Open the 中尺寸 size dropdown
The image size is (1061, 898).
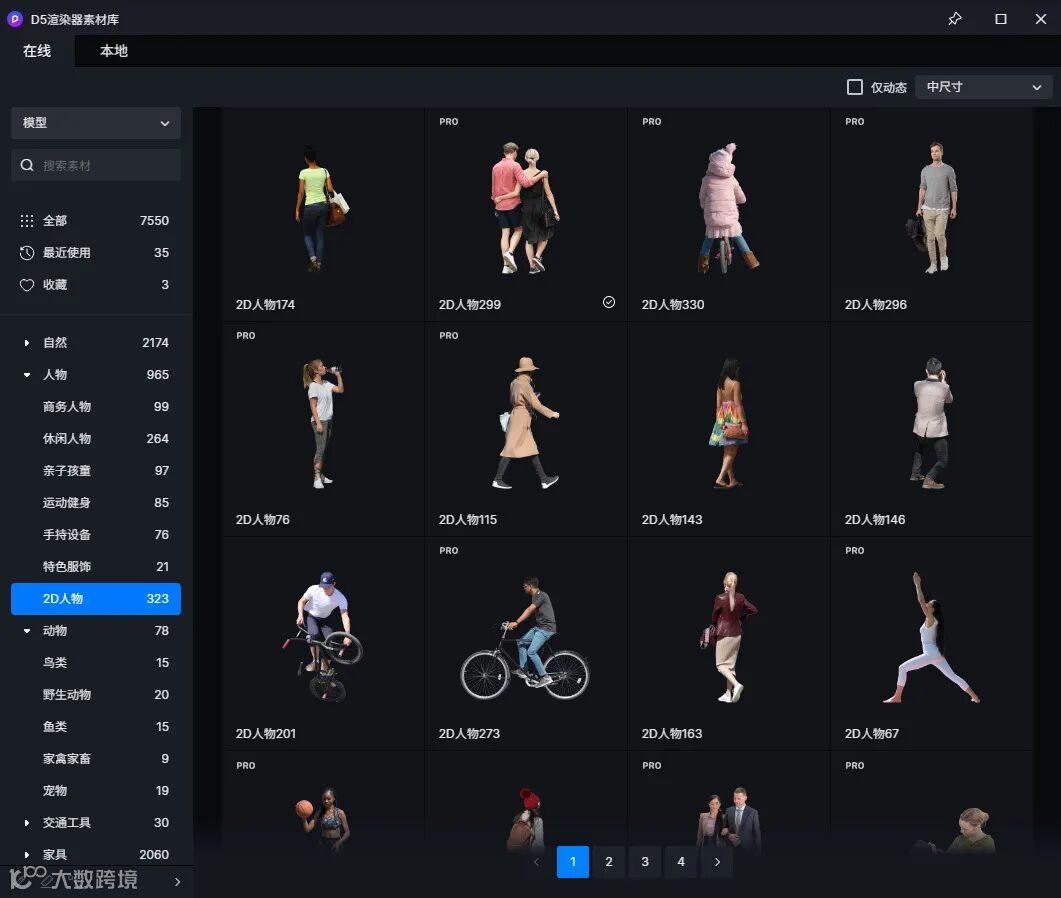click(x=984, y=87)
